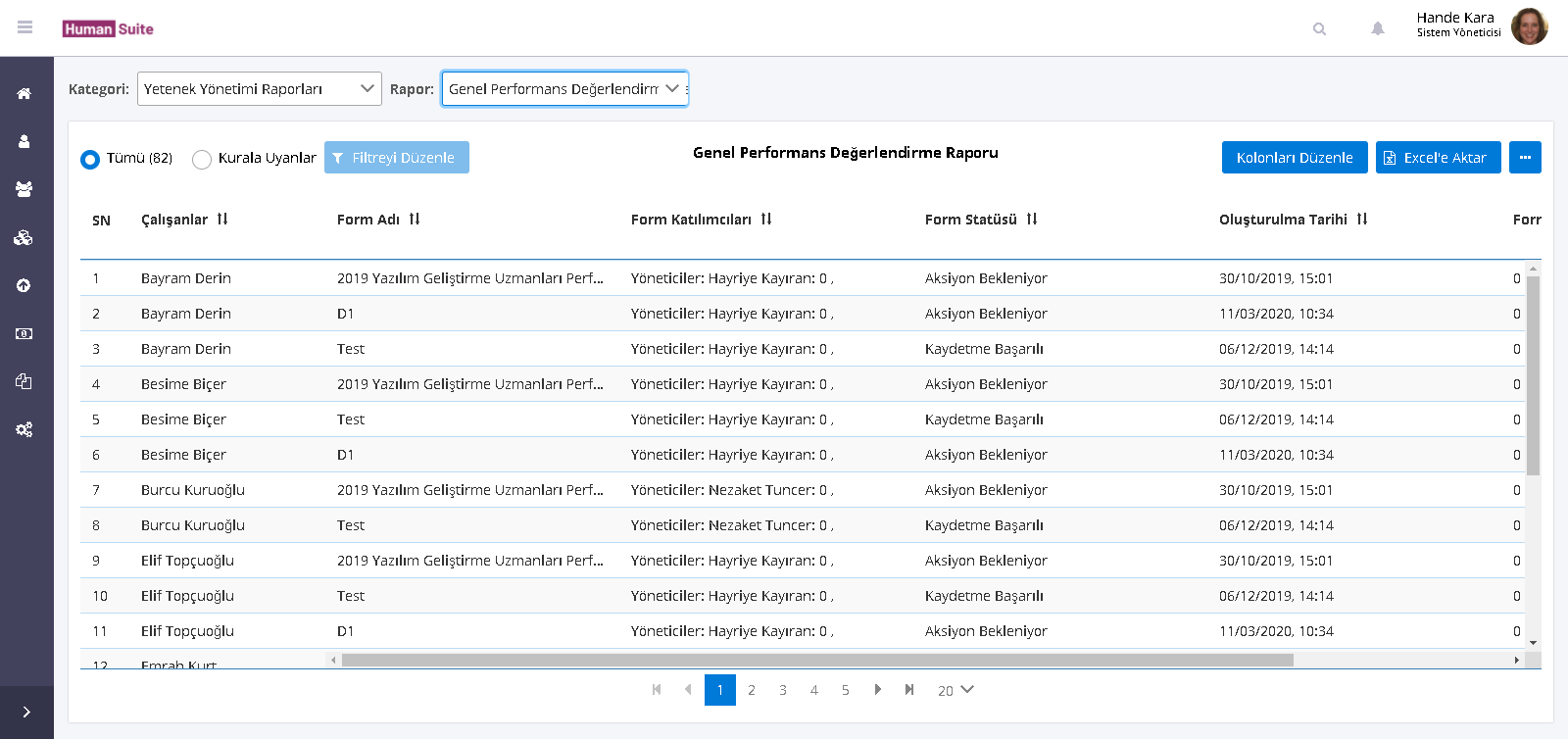The width and height of the screenshot is (1568, 739).
Task: Click the horizontal scrollbar of the table
Action: pyautogui.click(x=817, y=660)
